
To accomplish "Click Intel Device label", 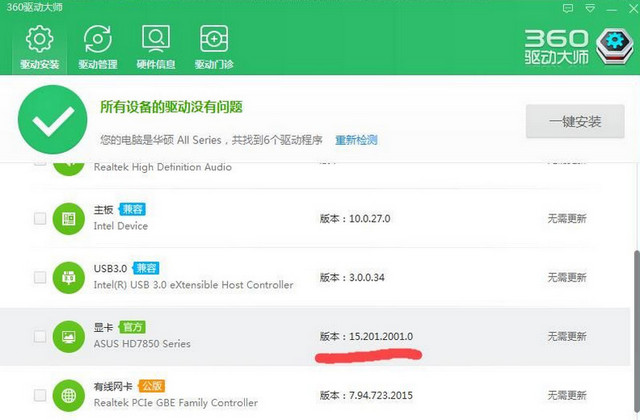I will click(121, 226).
